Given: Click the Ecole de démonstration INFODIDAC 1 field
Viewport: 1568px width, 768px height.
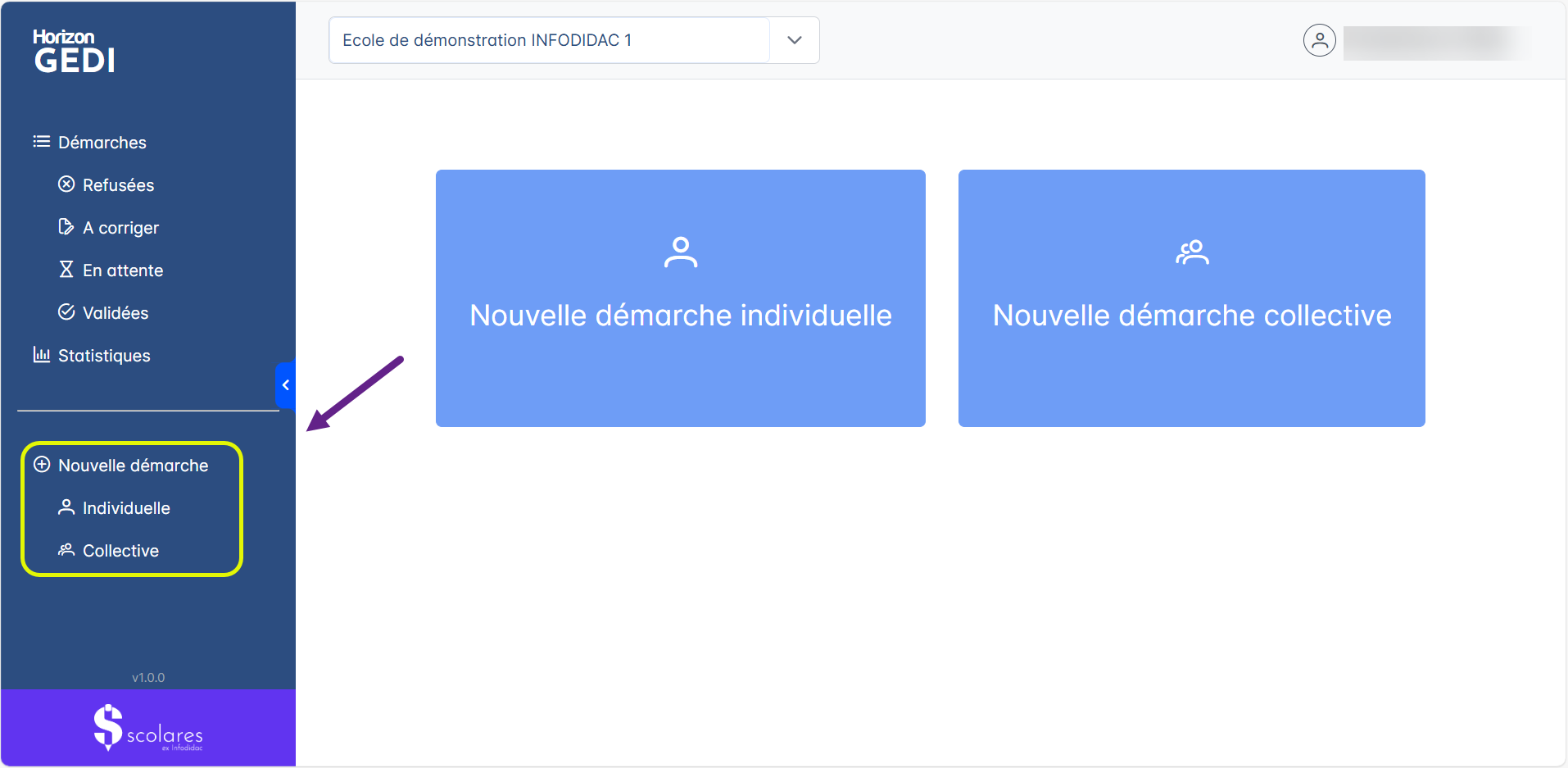Looking at the screenshot, I should pos(549,40).
